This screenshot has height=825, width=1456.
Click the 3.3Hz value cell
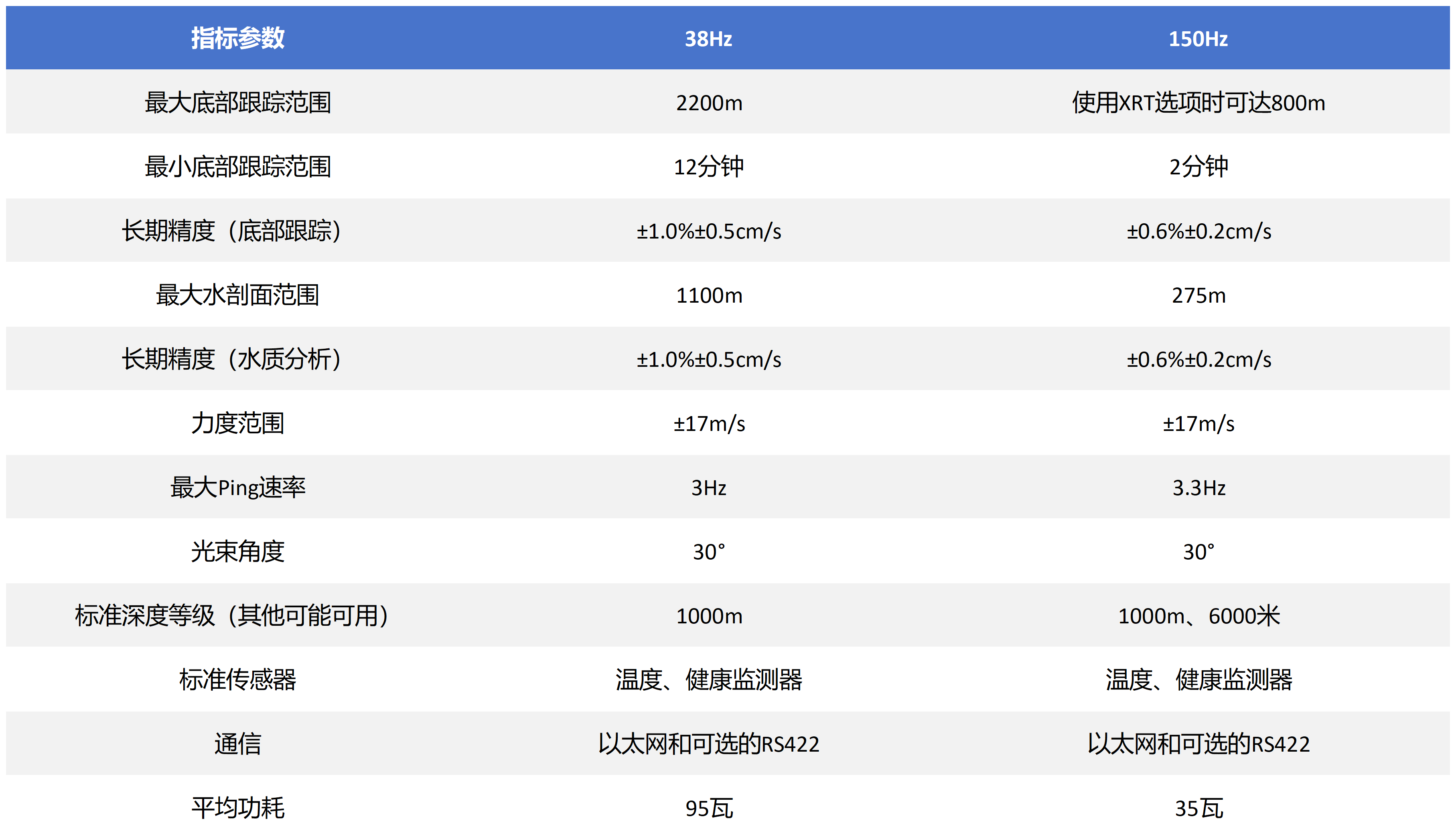coord(1198,487)
